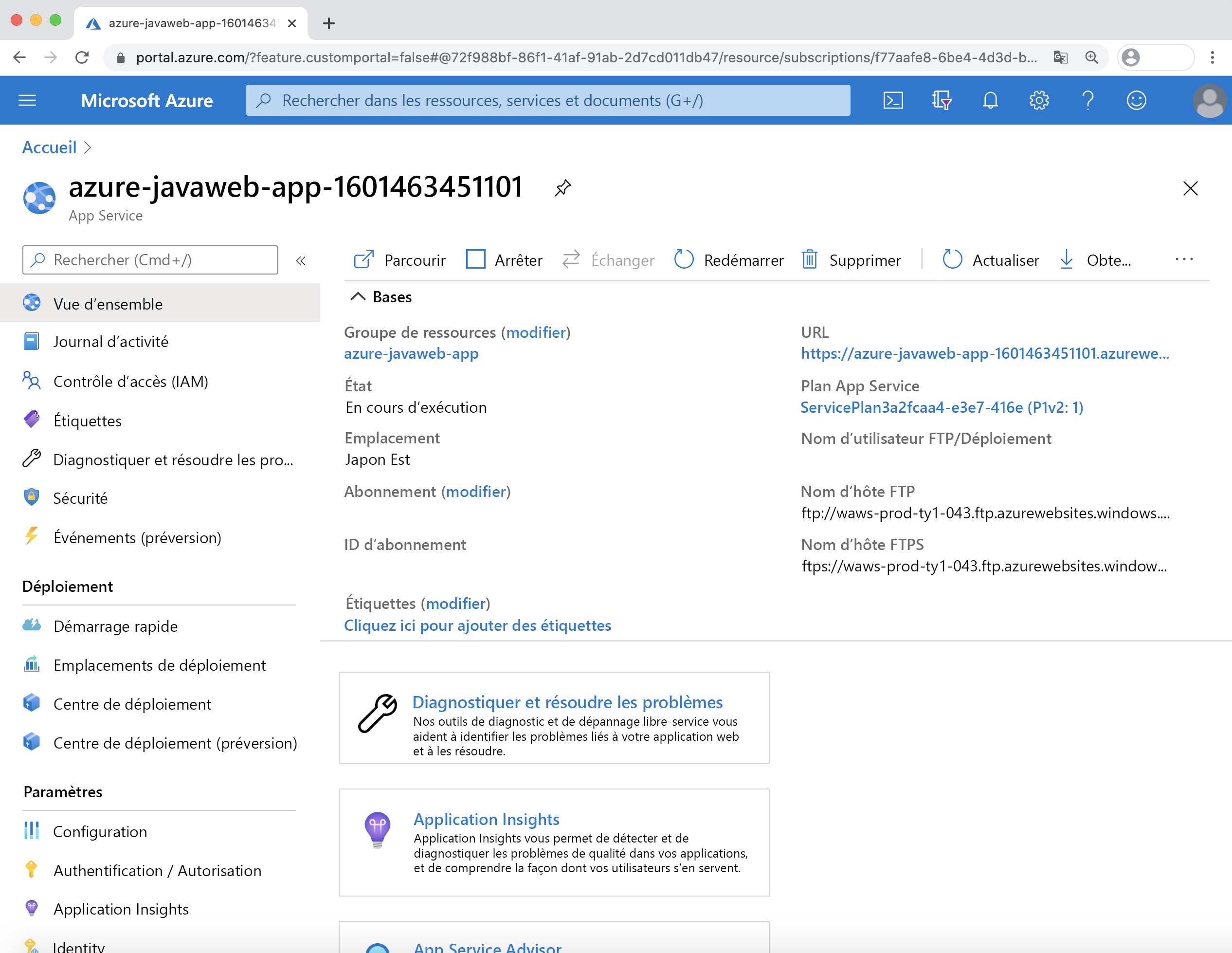The image size is (1232, 953).
Task: Select Vue d'ensemble in the sidebar
Action: pyautogui.click(x=160, y=304)
